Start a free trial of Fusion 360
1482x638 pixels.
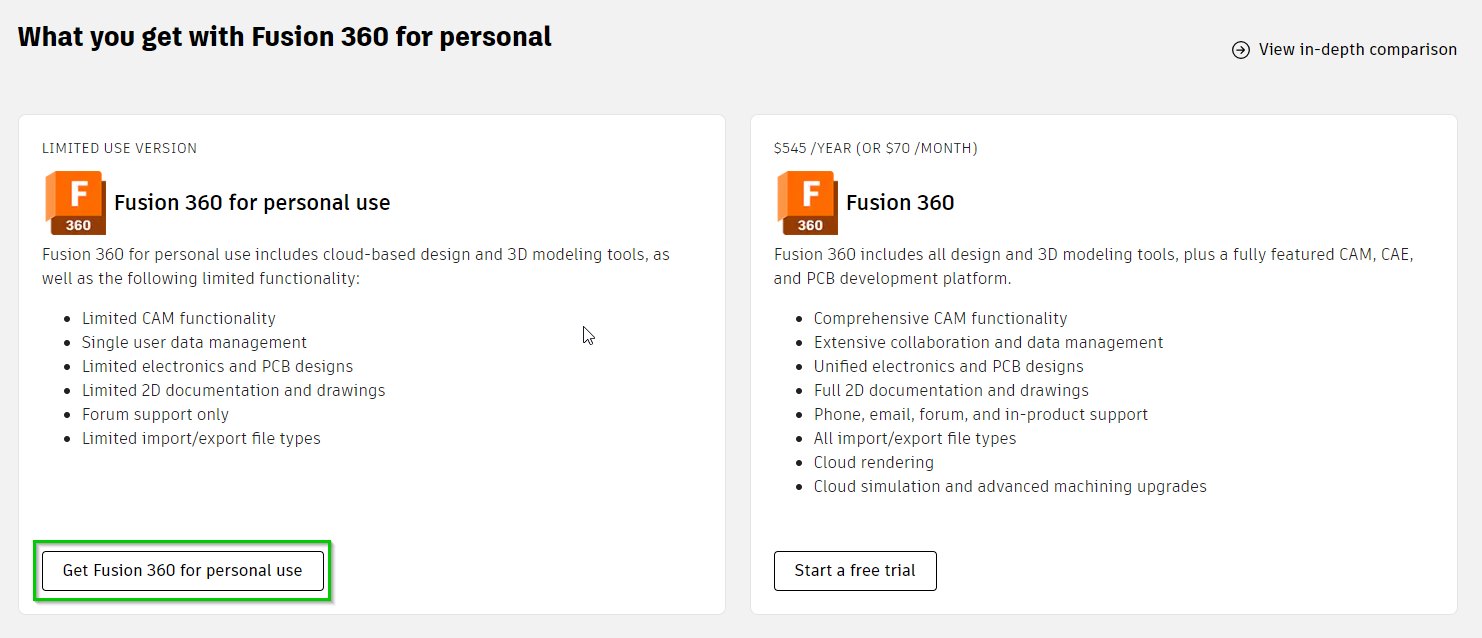pos(855,571)
